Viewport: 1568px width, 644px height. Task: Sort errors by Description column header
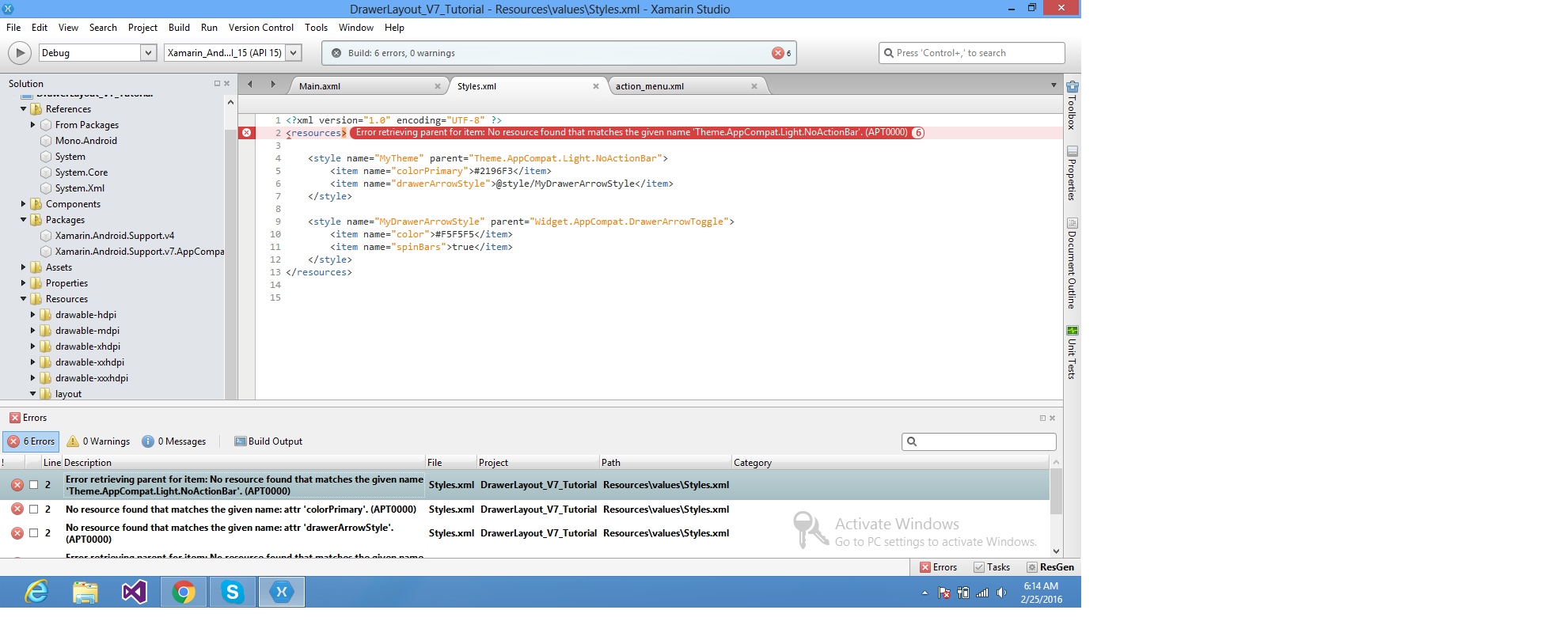point(244,463)
